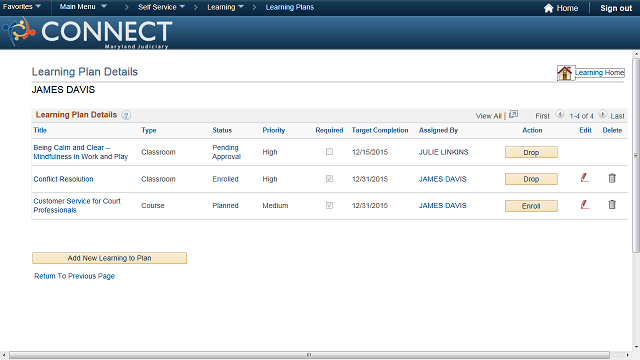
Task: Open table in new window icon
Action: click(513, 115)
